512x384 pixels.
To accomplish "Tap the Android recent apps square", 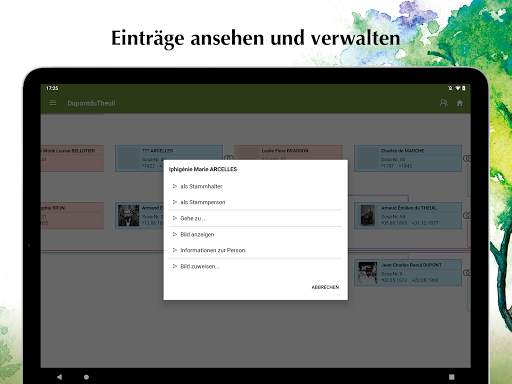I will (x=452, y=377).
